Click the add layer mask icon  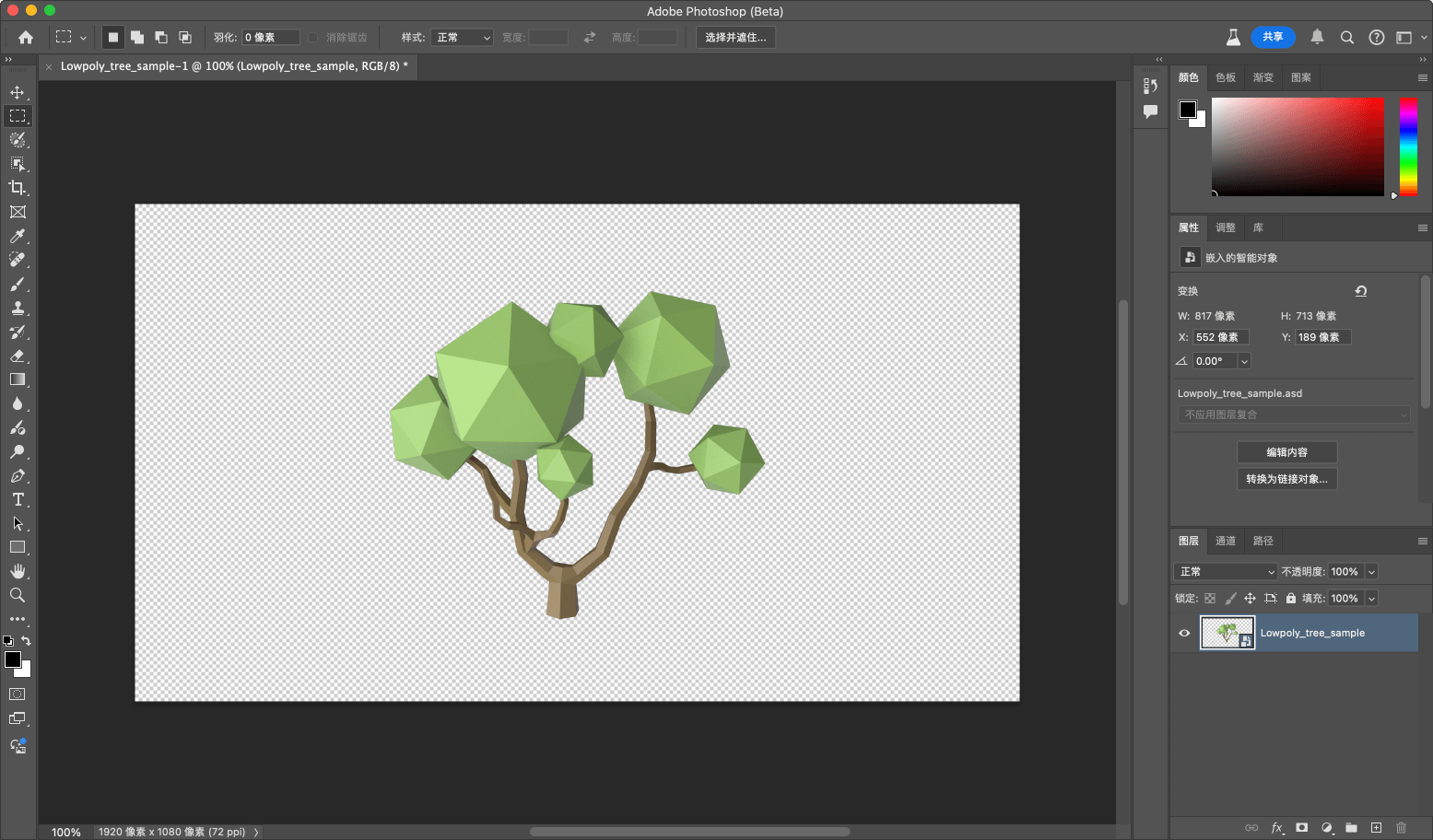(1301, 827)
